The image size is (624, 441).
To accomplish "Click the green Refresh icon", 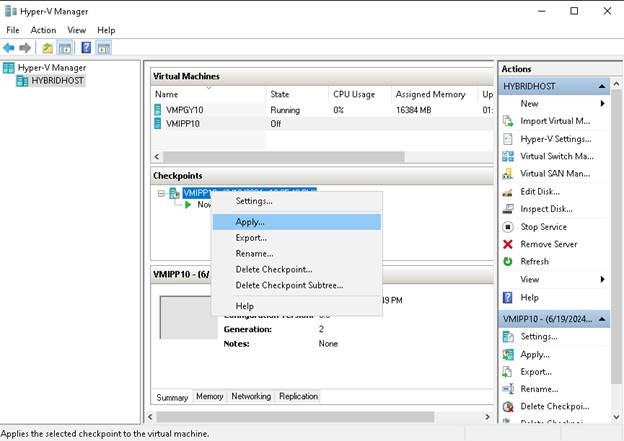I will [508, 261].
